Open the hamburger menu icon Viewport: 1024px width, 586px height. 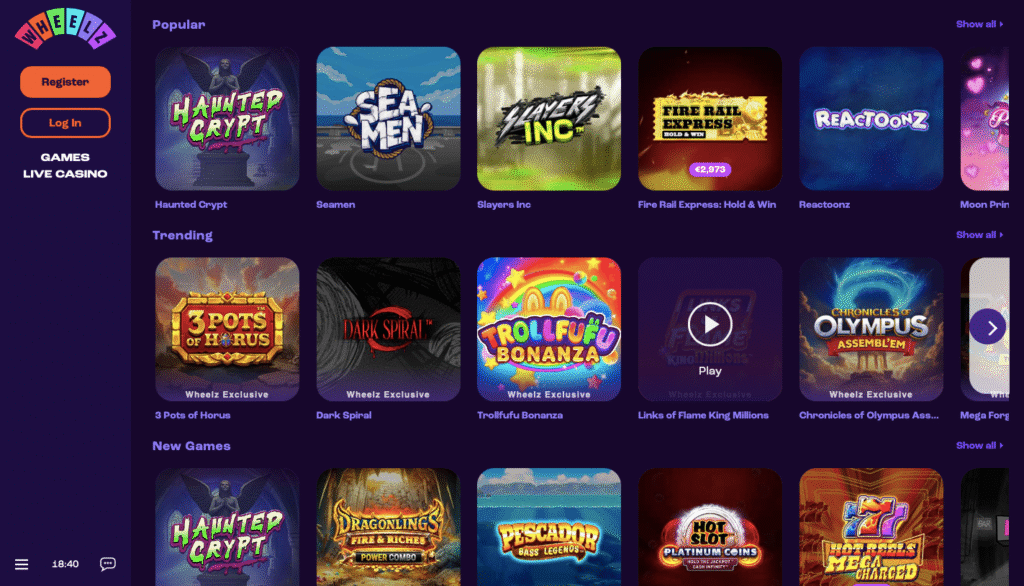(22, 564)
